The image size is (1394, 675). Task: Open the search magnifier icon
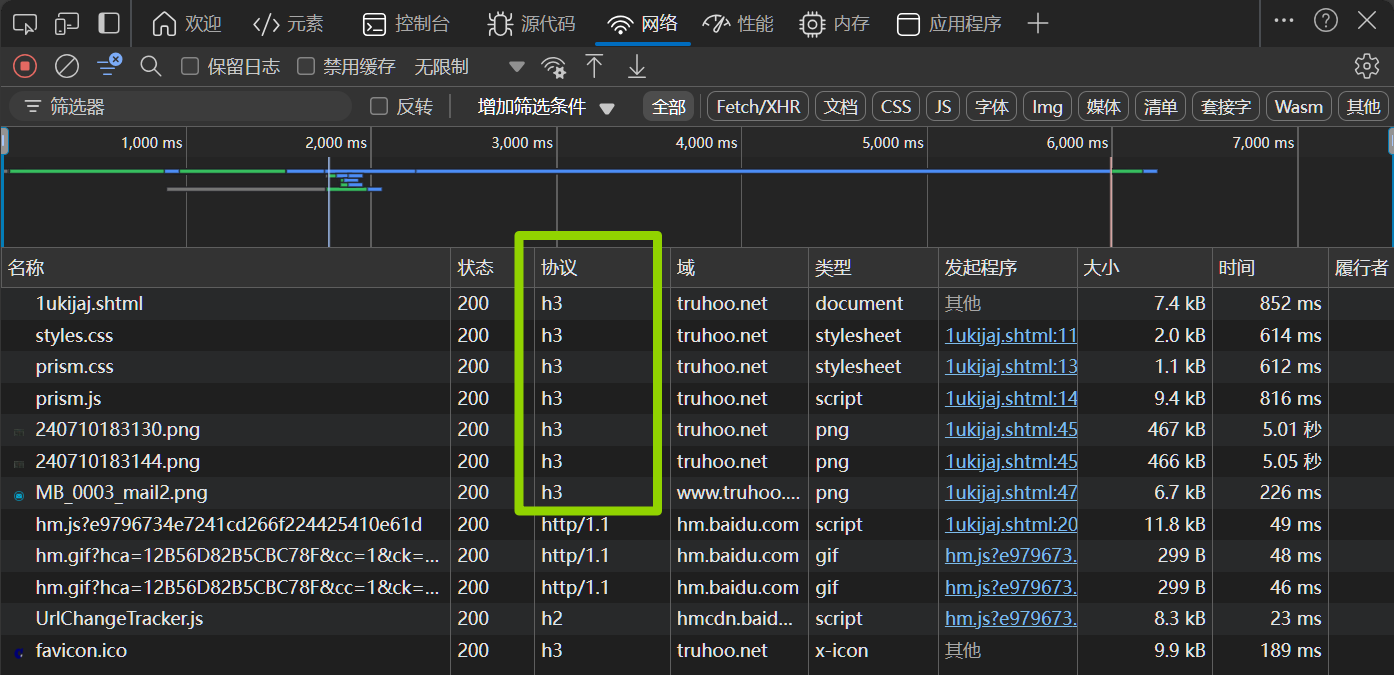pyautogui.click(x=151, y=67)
